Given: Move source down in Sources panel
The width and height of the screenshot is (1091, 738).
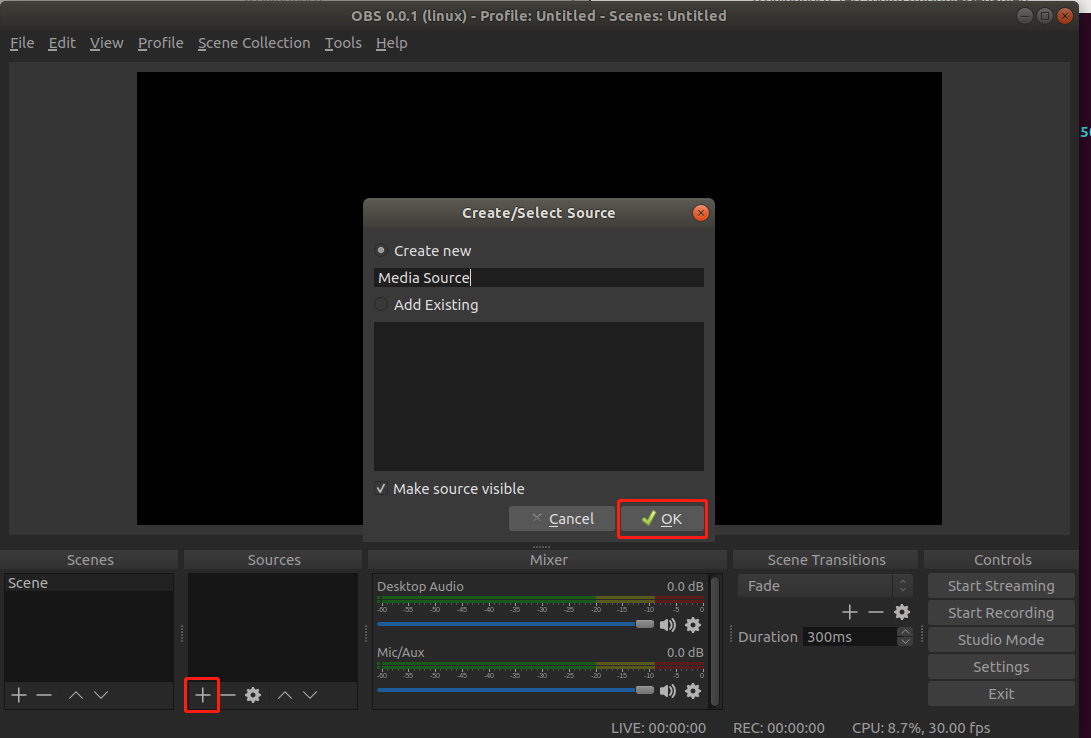Looking at the screenshot, I should click(x=310, y=695).
